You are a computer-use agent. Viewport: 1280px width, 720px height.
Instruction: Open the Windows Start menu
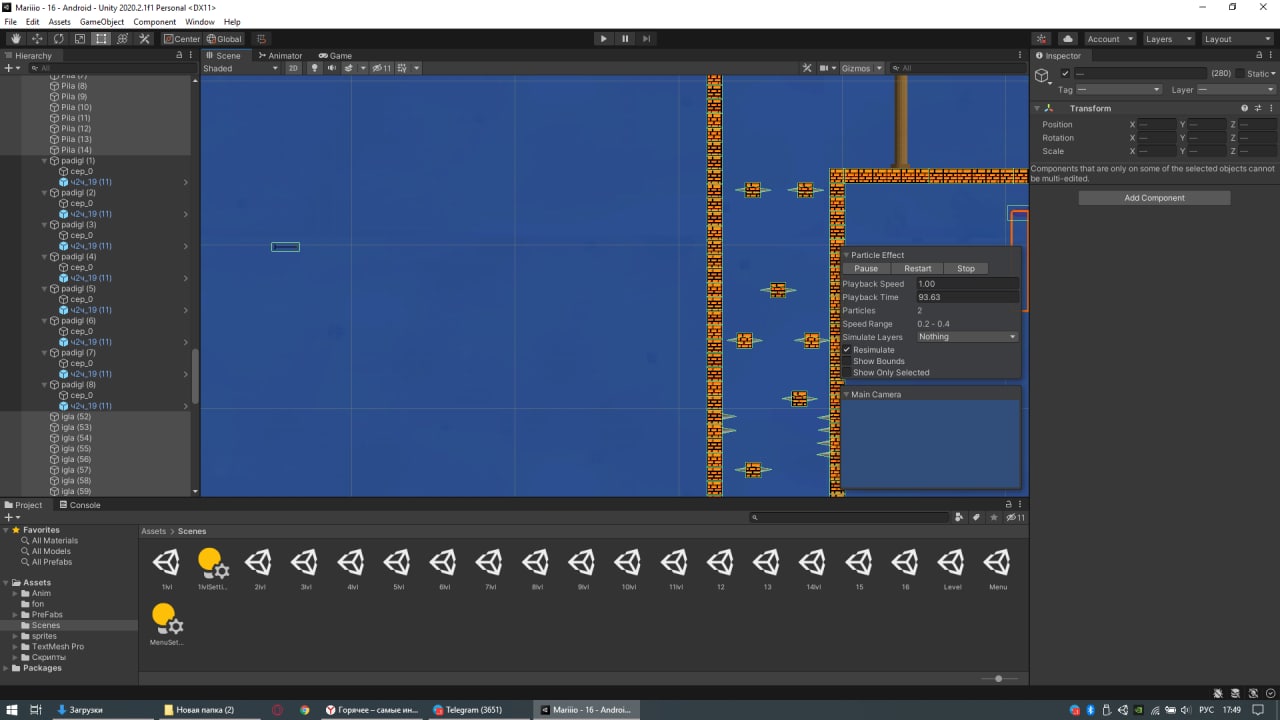click(11, 710)
